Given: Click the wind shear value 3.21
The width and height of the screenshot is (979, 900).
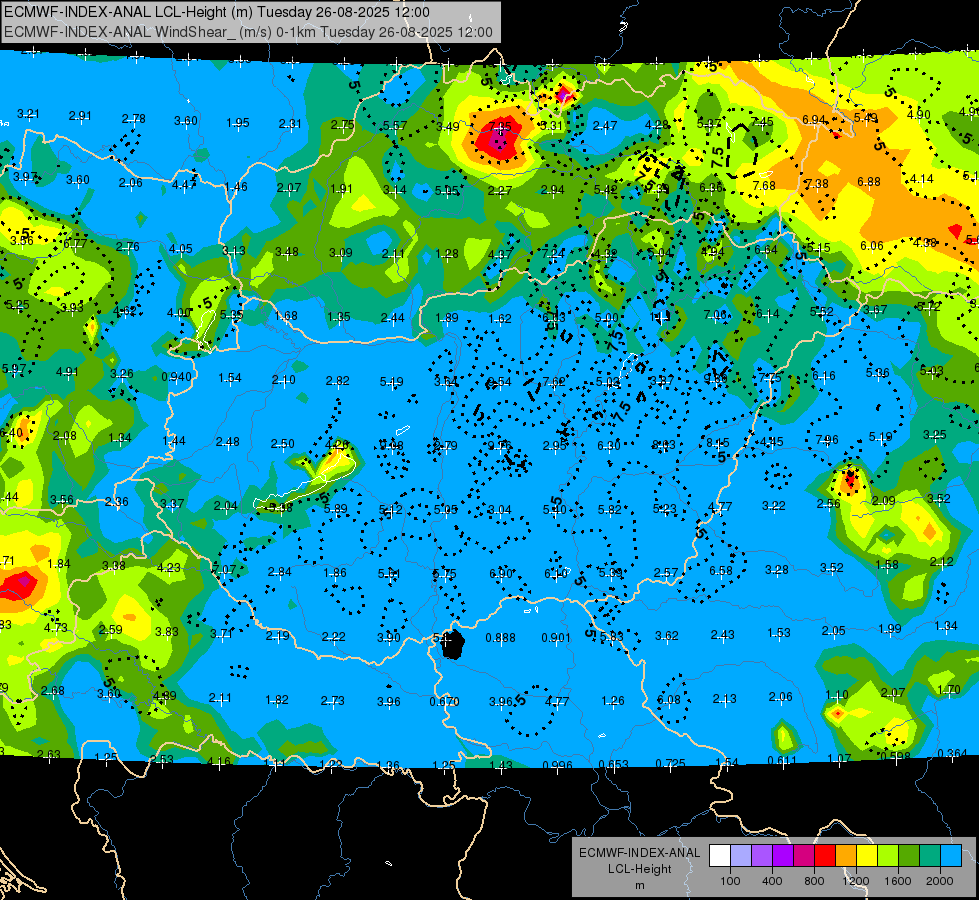Looking at the screenshot, I should [x=28, y=114].
